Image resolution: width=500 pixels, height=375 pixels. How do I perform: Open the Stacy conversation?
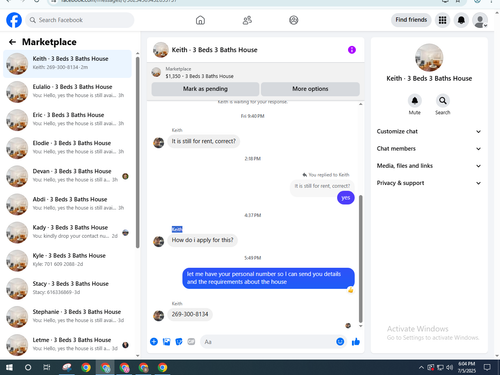[x=67, y=289]
